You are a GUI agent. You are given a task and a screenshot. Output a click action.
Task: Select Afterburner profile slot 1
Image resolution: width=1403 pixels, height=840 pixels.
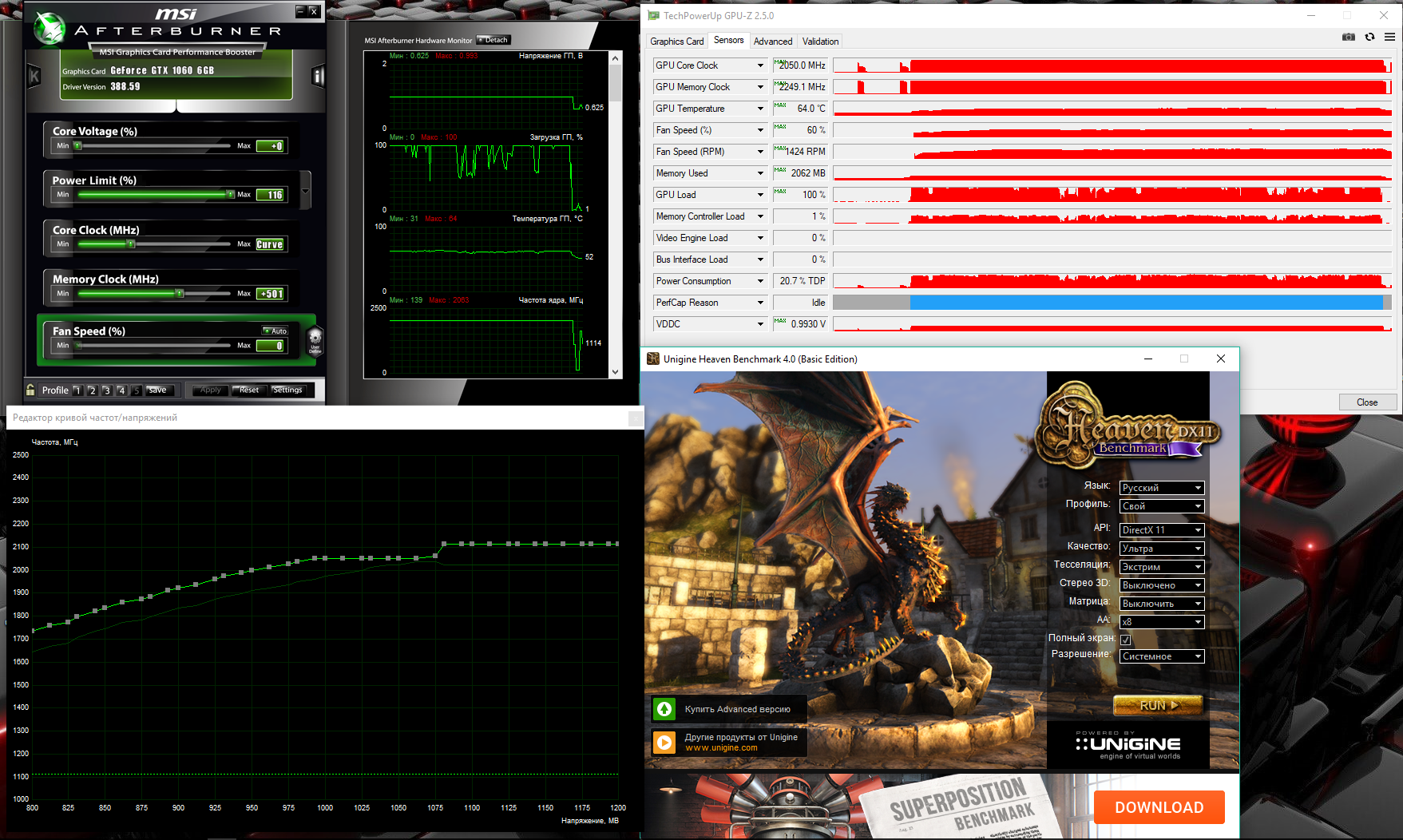77,390
